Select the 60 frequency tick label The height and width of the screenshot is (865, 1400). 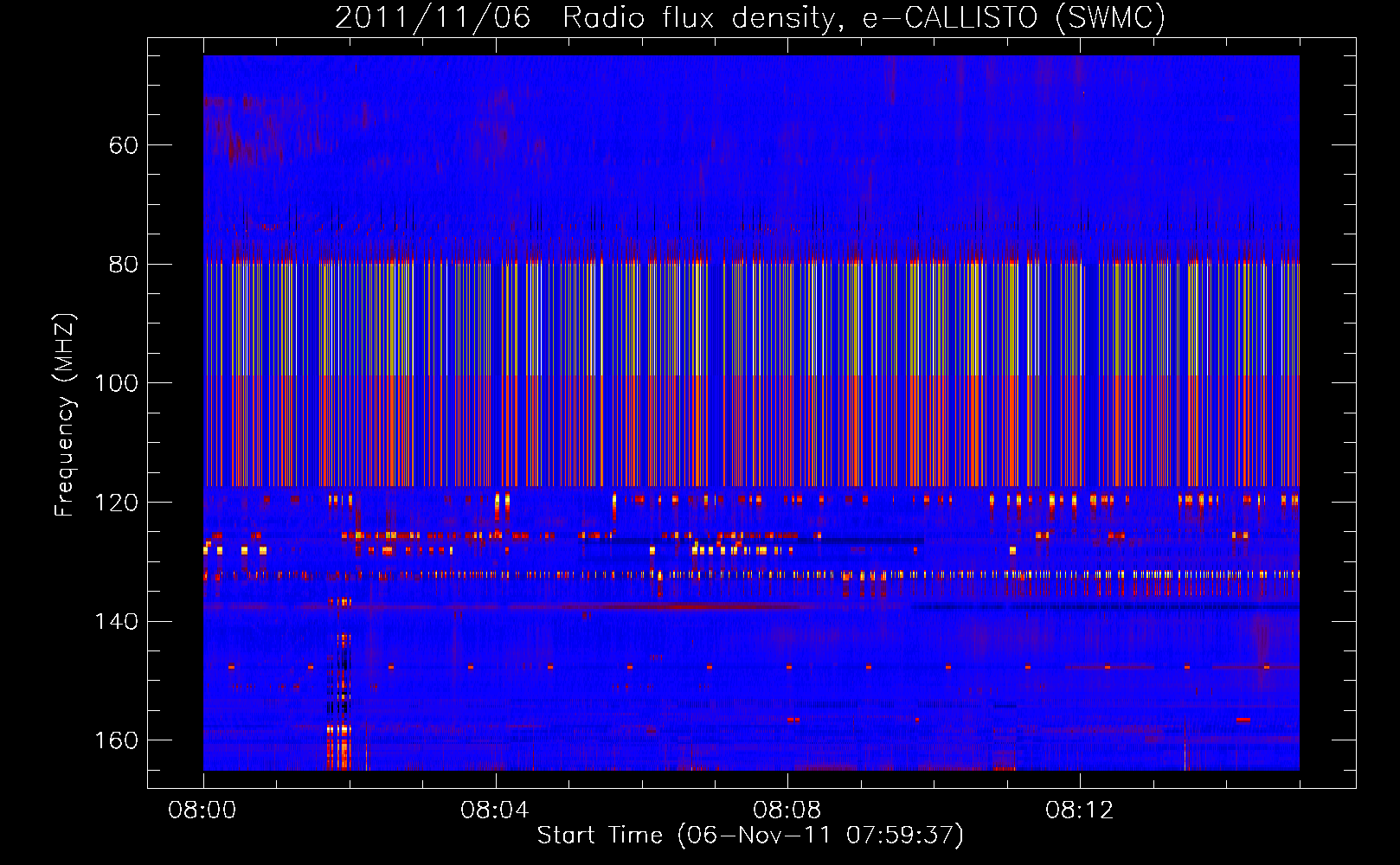(x=124, y=144)
